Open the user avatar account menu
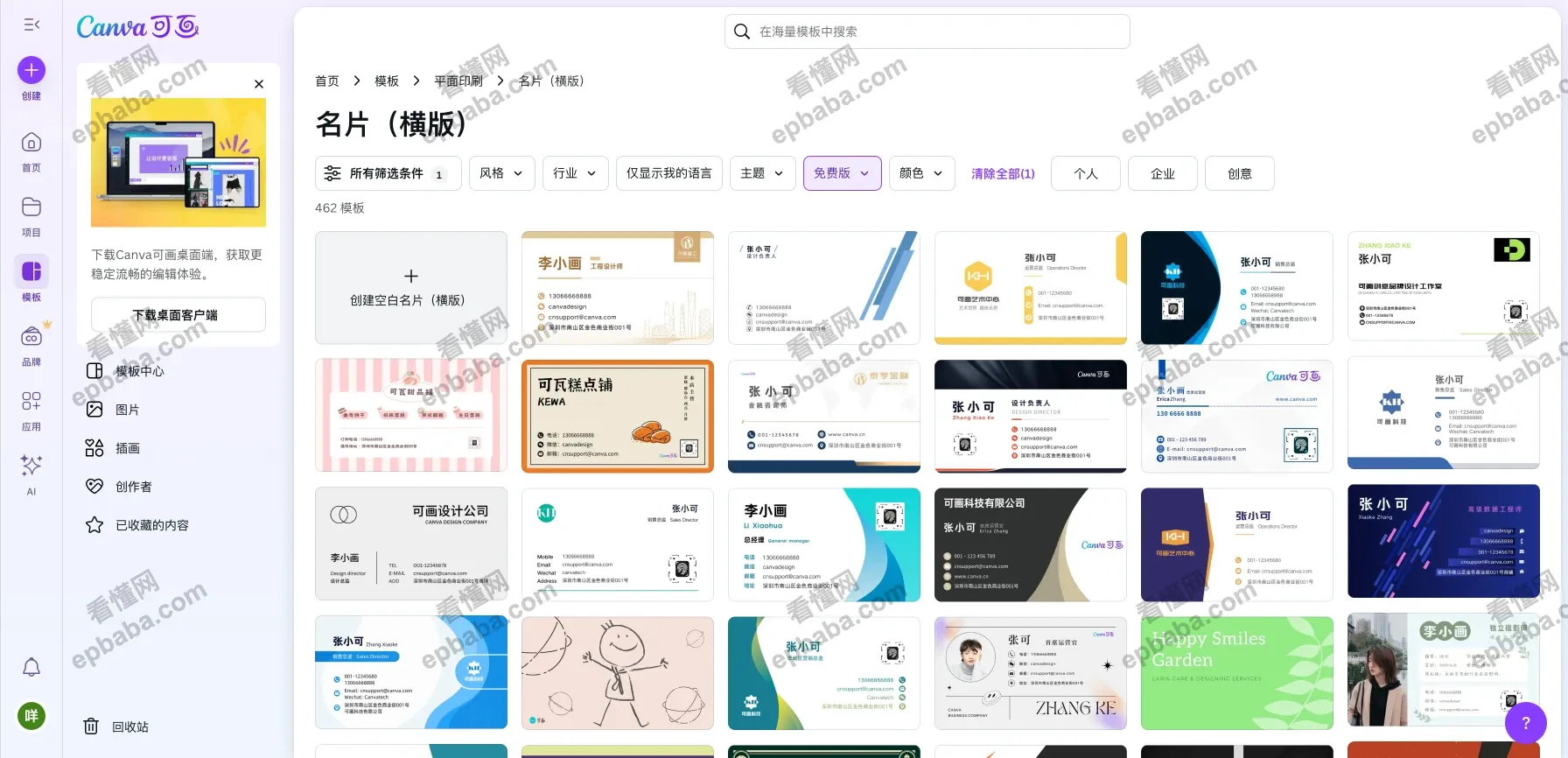 31,716
